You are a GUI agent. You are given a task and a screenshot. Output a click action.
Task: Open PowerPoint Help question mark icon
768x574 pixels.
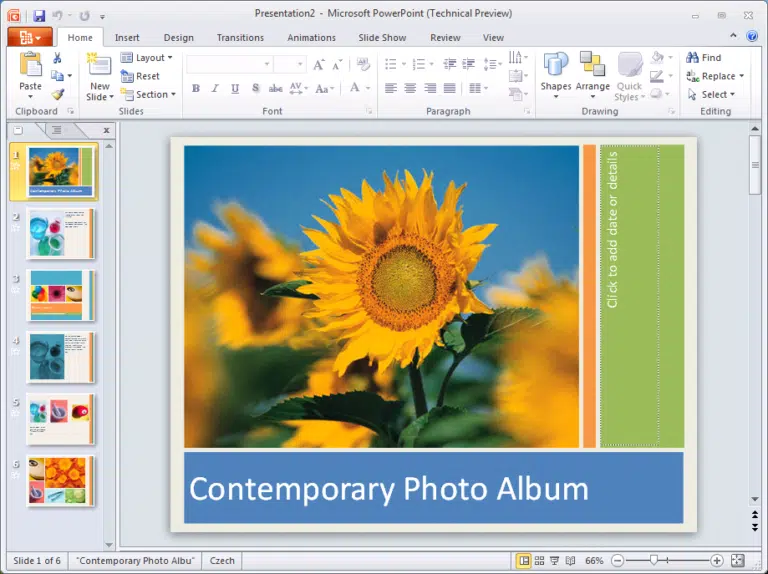752,36
